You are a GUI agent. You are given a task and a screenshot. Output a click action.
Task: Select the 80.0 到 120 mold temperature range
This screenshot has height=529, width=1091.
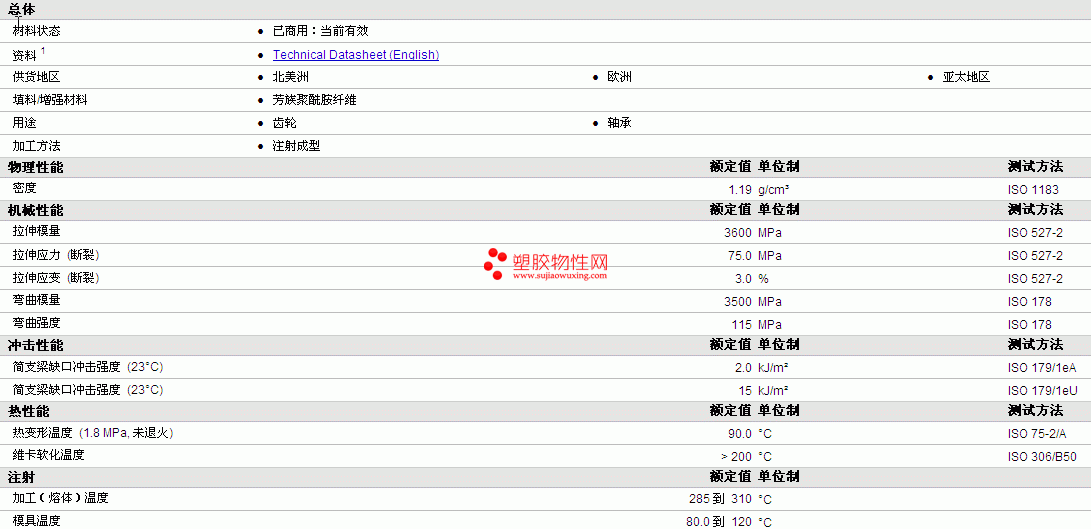click(x=719, y=522)
